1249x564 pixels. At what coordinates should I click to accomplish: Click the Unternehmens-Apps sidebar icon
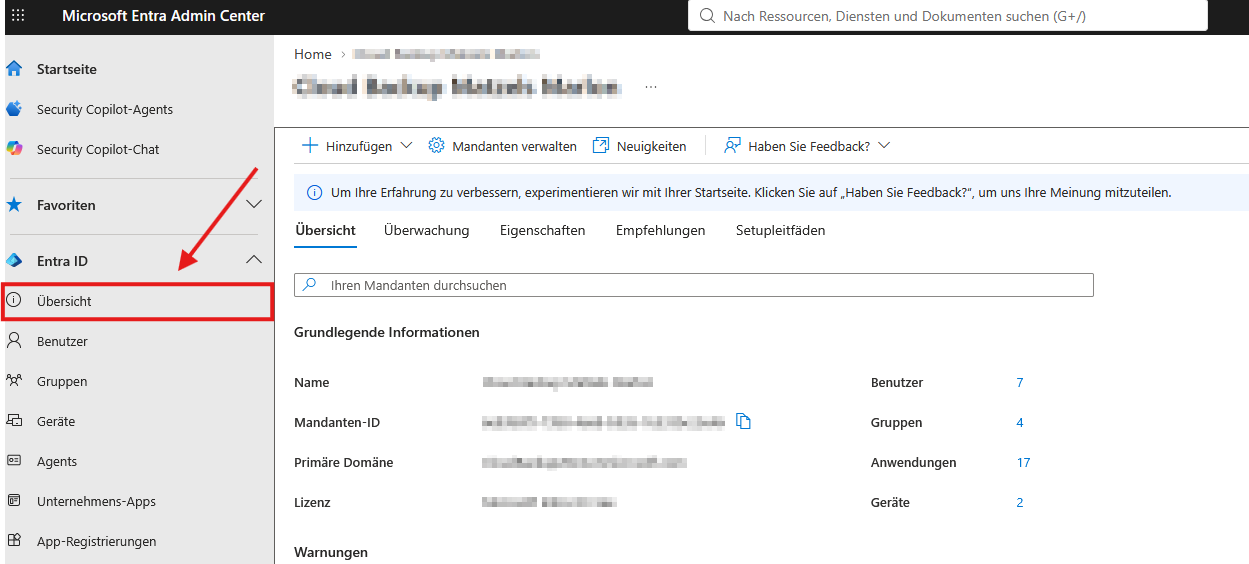click(x=14, y=501)
